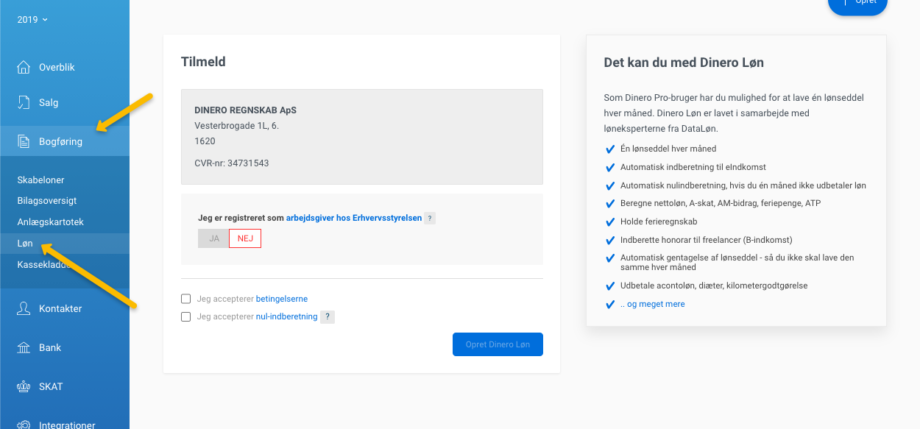
Task: Click 'Holde ferieregnskab' feature text
Action: (x=659, y=222)
